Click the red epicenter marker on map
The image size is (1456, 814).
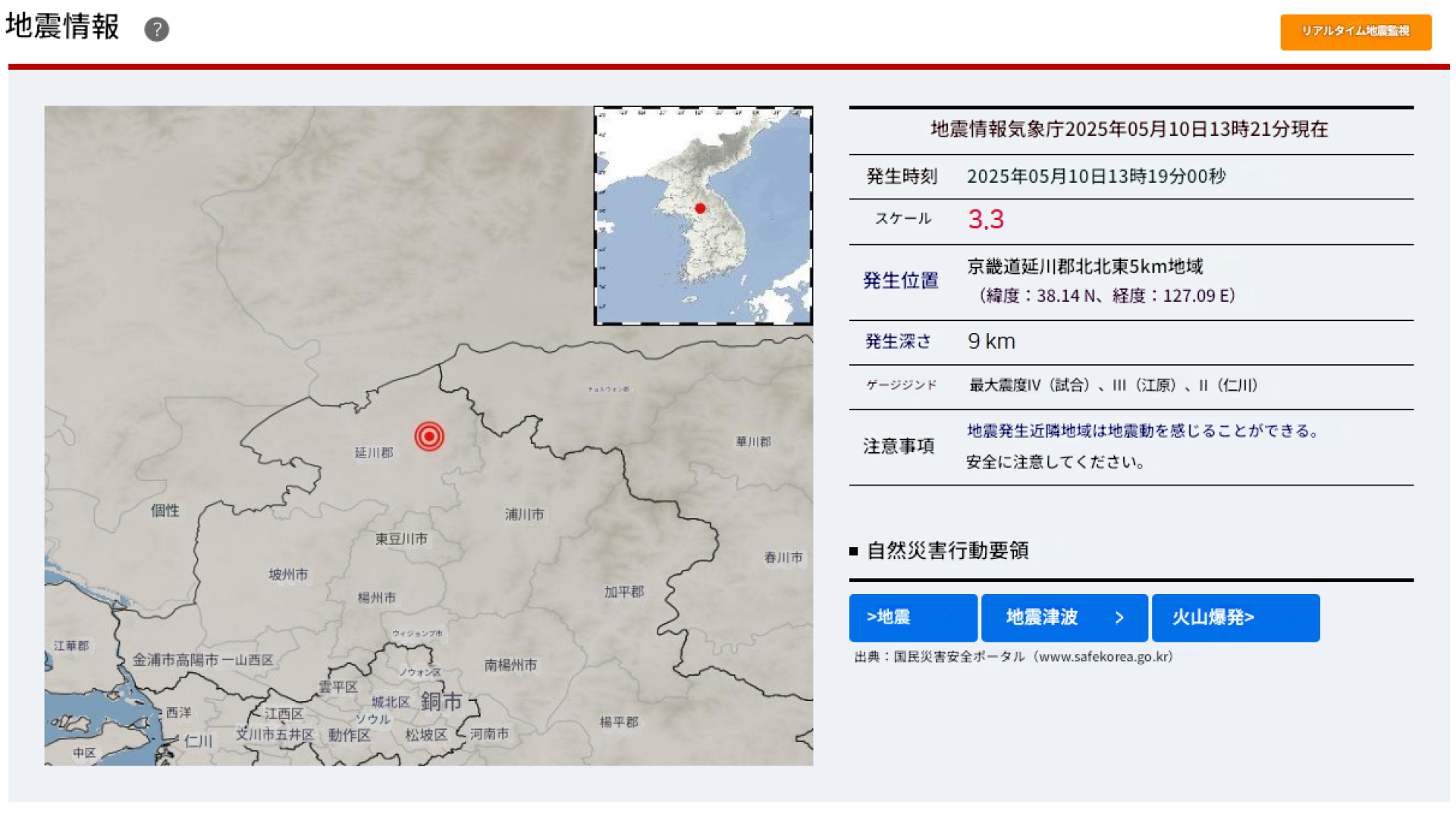(429, 436)
